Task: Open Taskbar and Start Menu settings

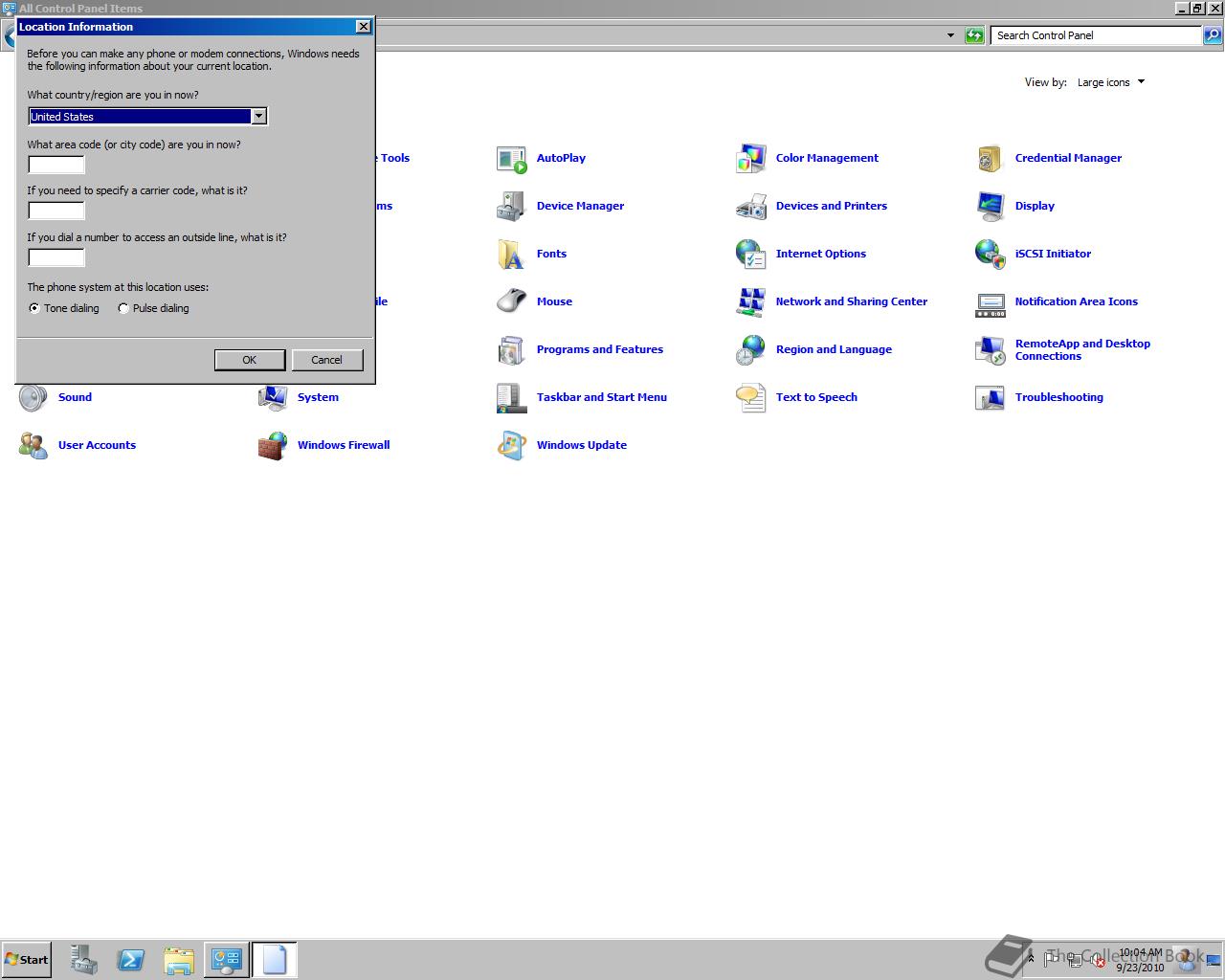Action: pos(581,397)
